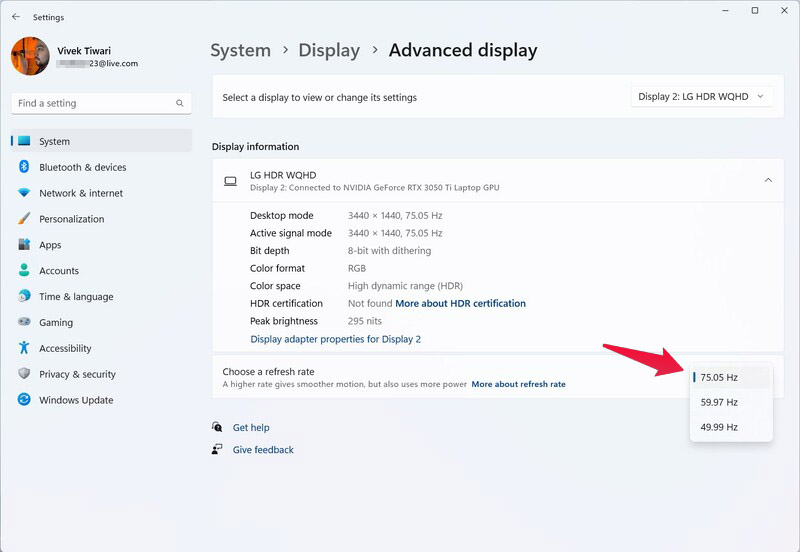Open Time & language settings
Image resolution: width=800 pixels, height=552 pixels.
click(x=102, y=296)
